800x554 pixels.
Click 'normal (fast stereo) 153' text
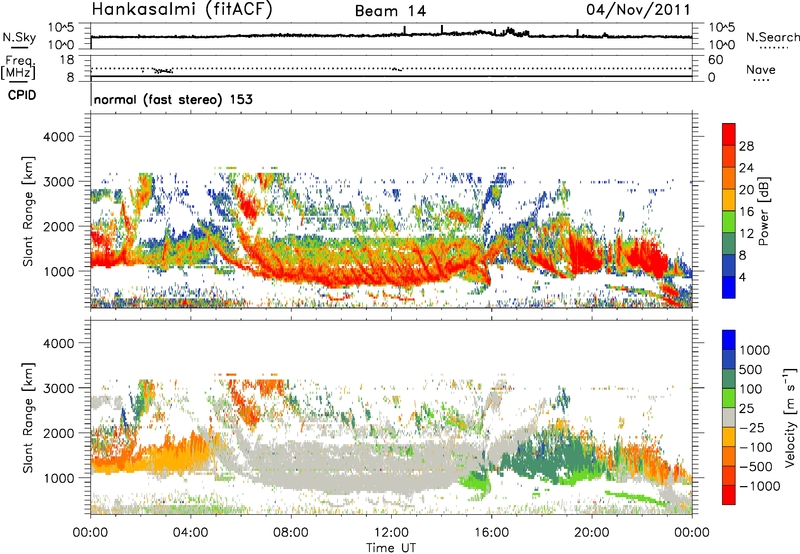[173, 99]
